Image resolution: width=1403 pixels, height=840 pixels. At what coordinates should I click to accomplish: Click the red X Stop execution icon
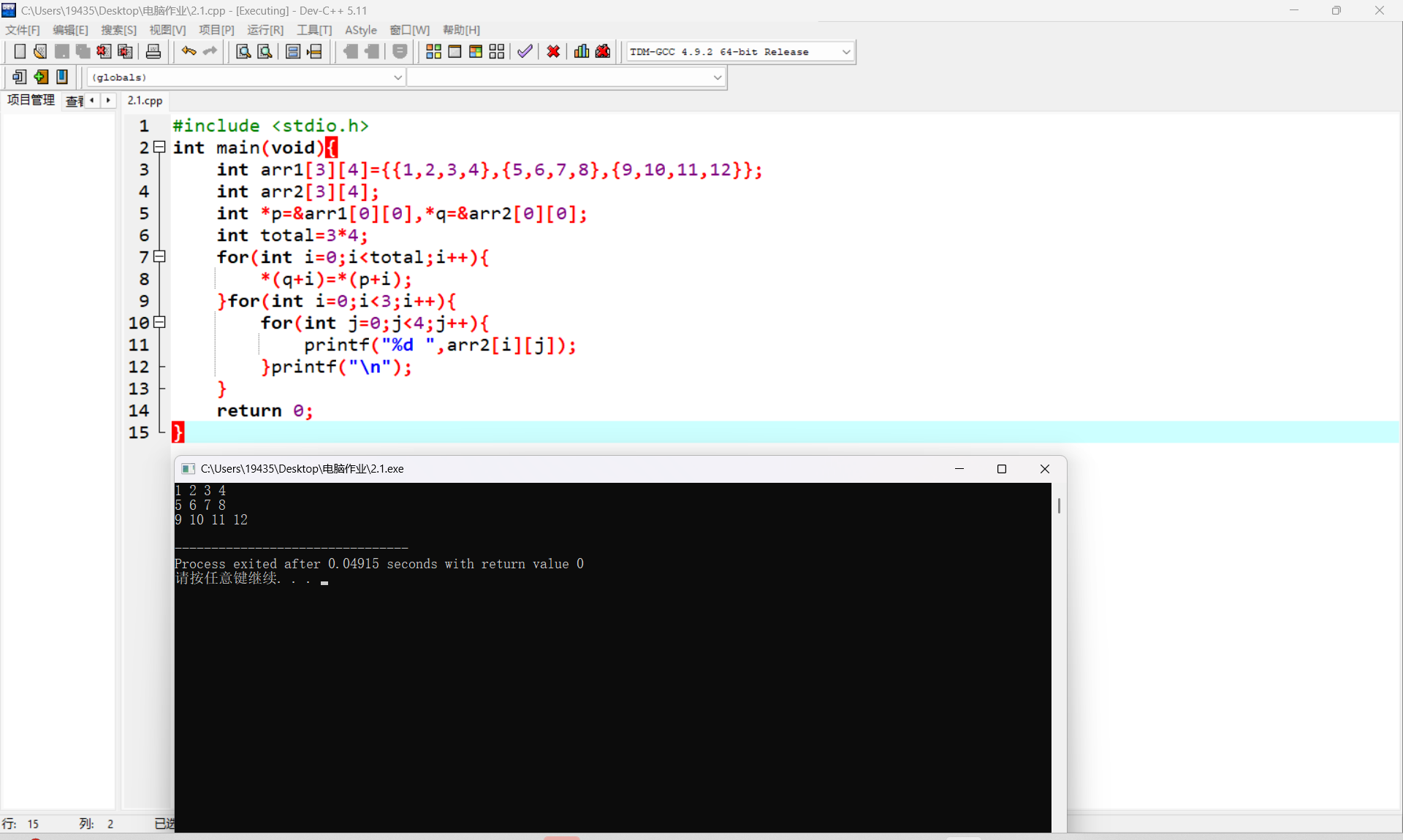[x=553, y=52]
